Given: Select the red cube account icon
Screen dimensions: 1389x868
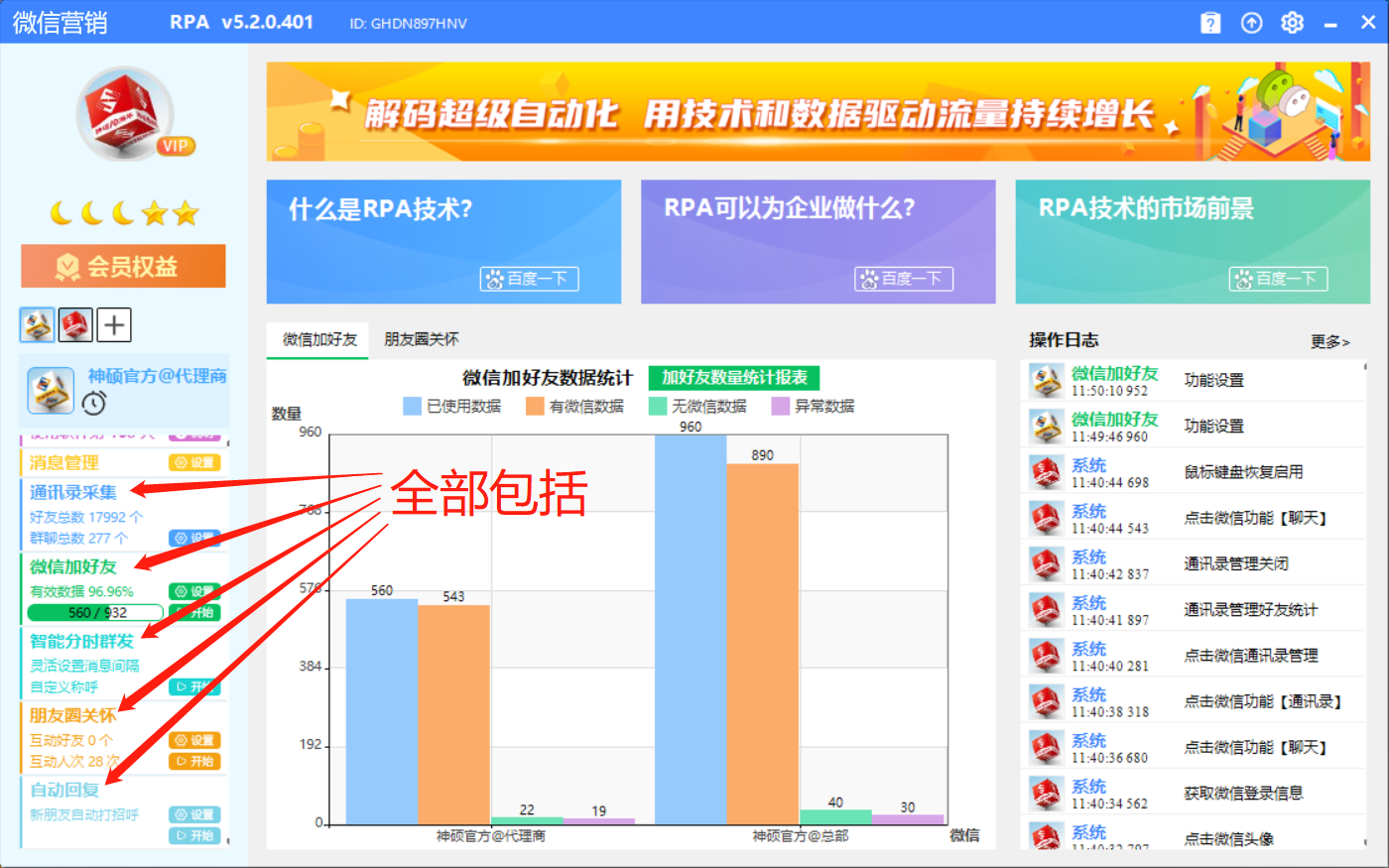Looking at the screenshot, I should [x=75, y=324].
